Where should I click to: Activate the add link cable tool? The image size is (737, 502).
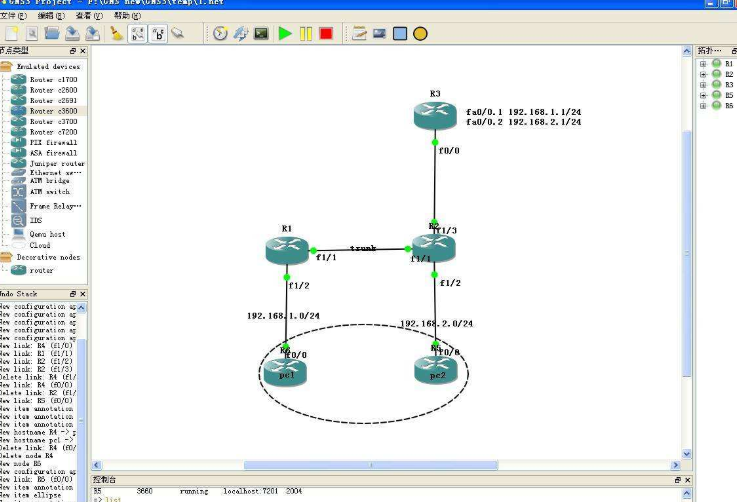[x=178, y=33]
